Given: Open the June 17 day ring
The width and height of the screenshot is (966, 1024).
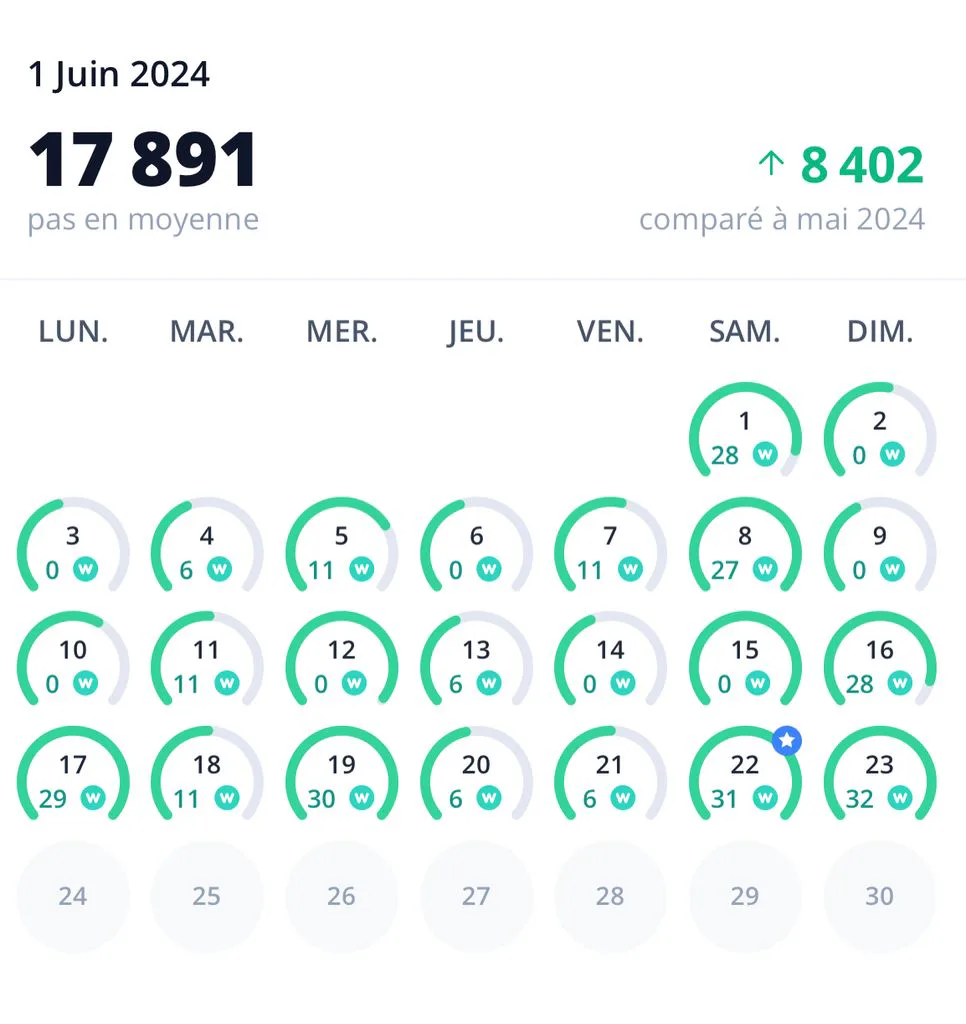Looking at the screenshot, I should pos(72,773).
